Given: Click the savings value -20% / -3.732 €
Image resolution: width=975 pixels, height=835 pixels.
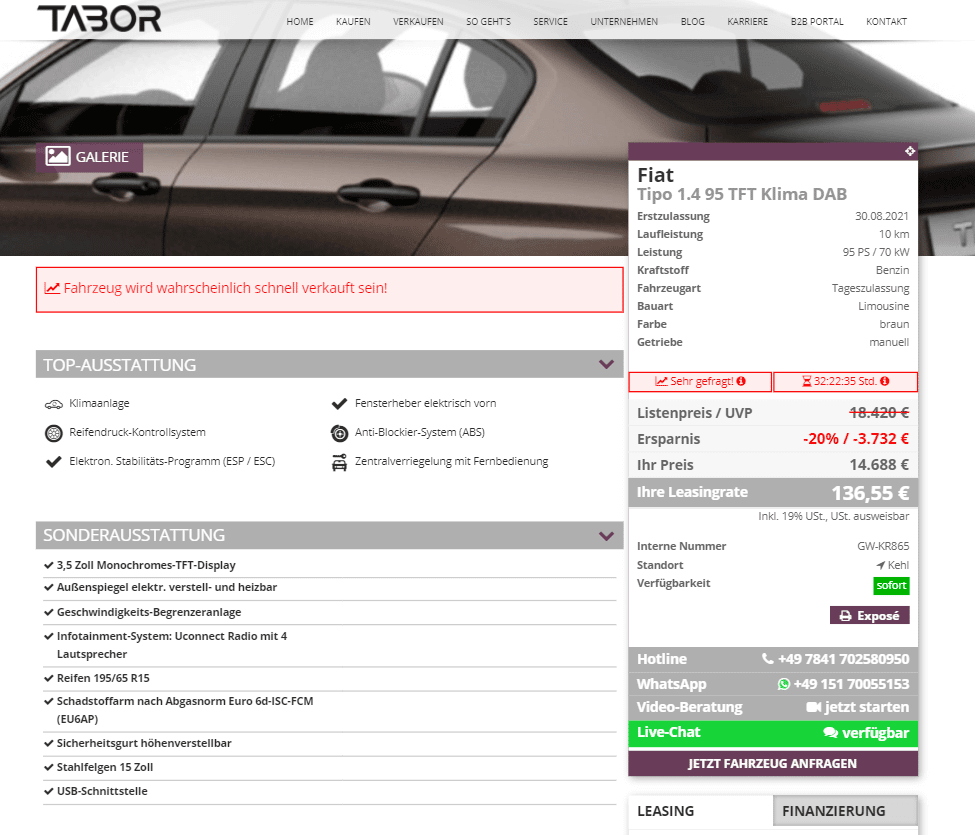Looking at the screenshot, I should coord(856,439).
